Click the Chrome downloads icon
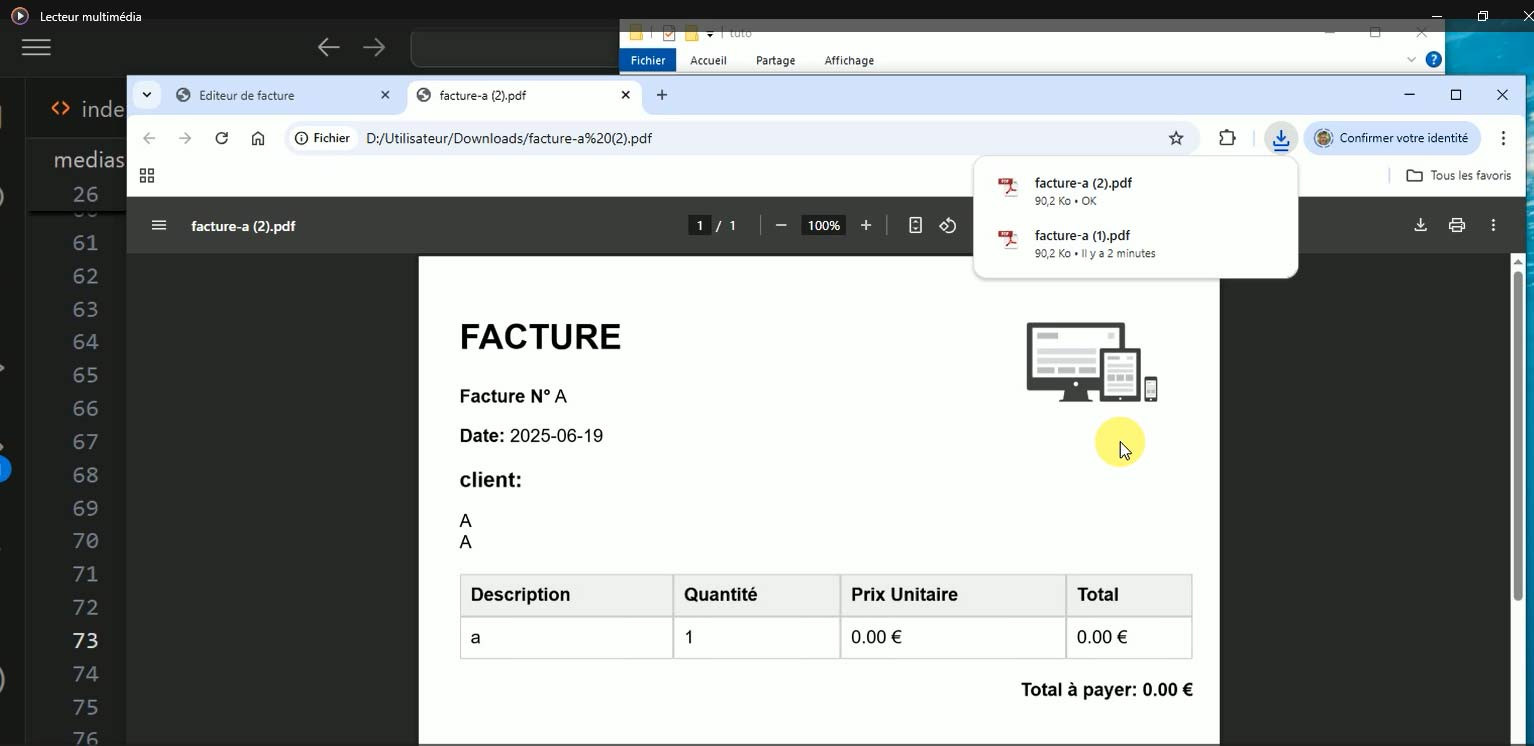The image size is (1534, 746). coord(1280,138)
